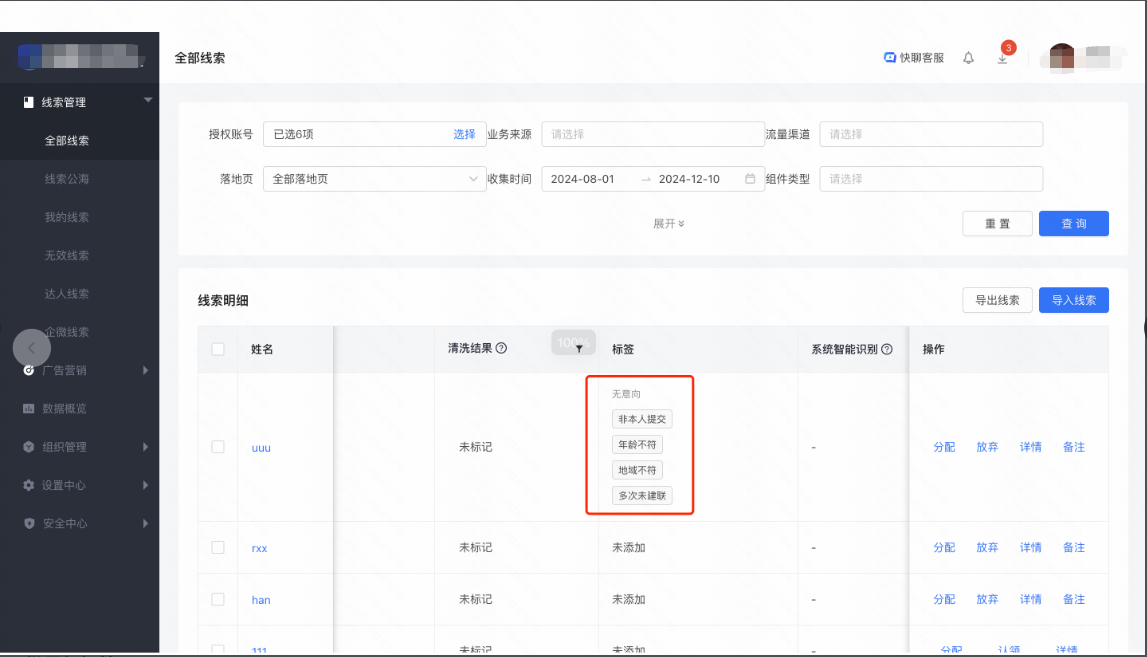The width and height of the screenshot is (1147, 657).
Task: Click the blue 查询 search button
Action: (1073, 223)
